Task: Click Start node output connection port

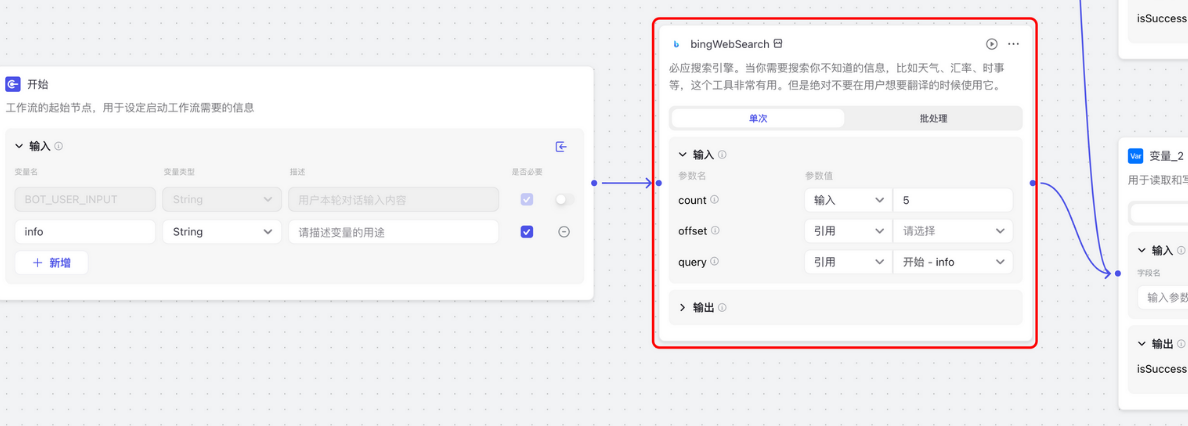Action: pyautogui.click(x=594, y=183)
